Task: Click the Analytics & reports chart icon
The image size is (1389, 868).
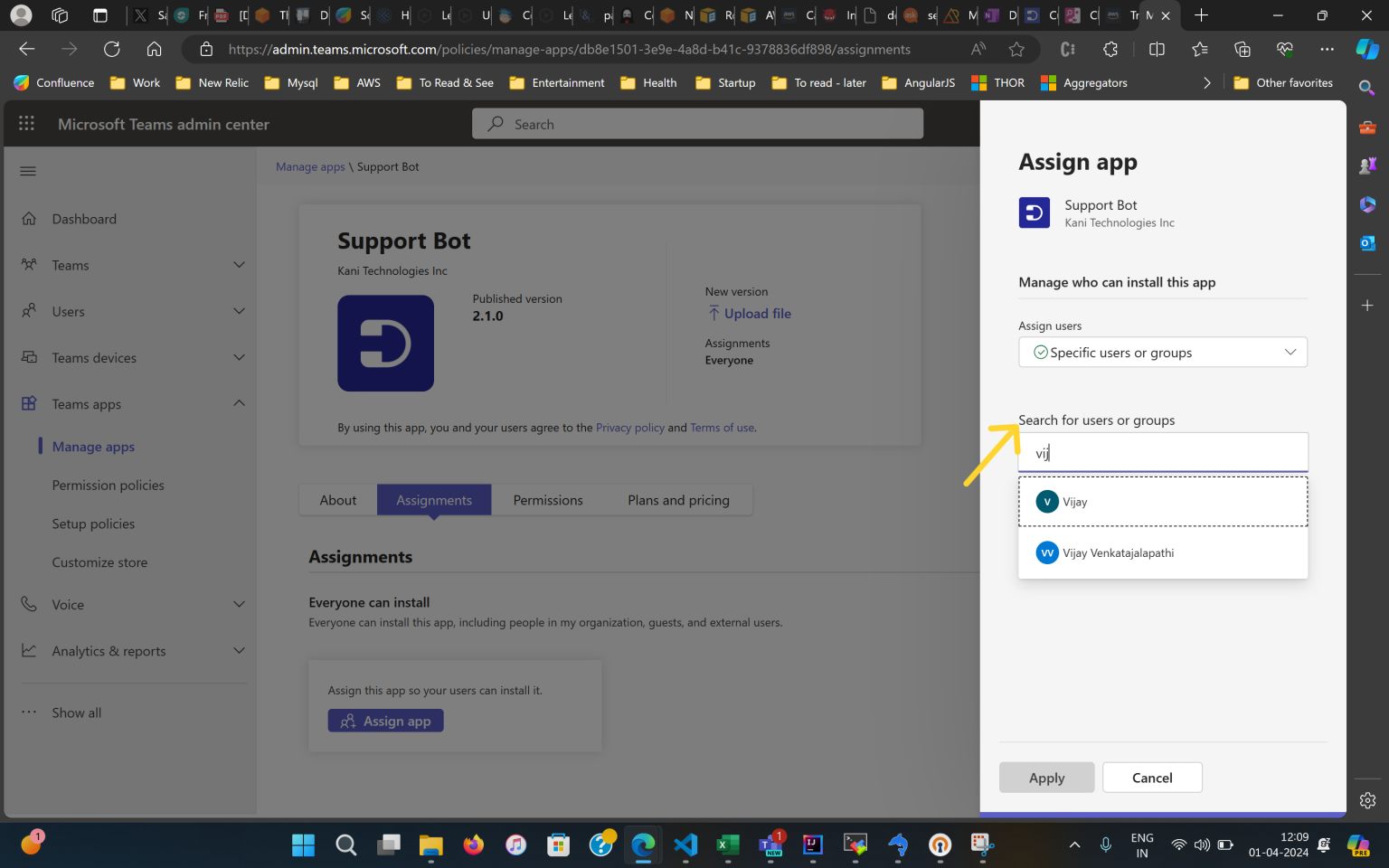Action: click(27, 650)
